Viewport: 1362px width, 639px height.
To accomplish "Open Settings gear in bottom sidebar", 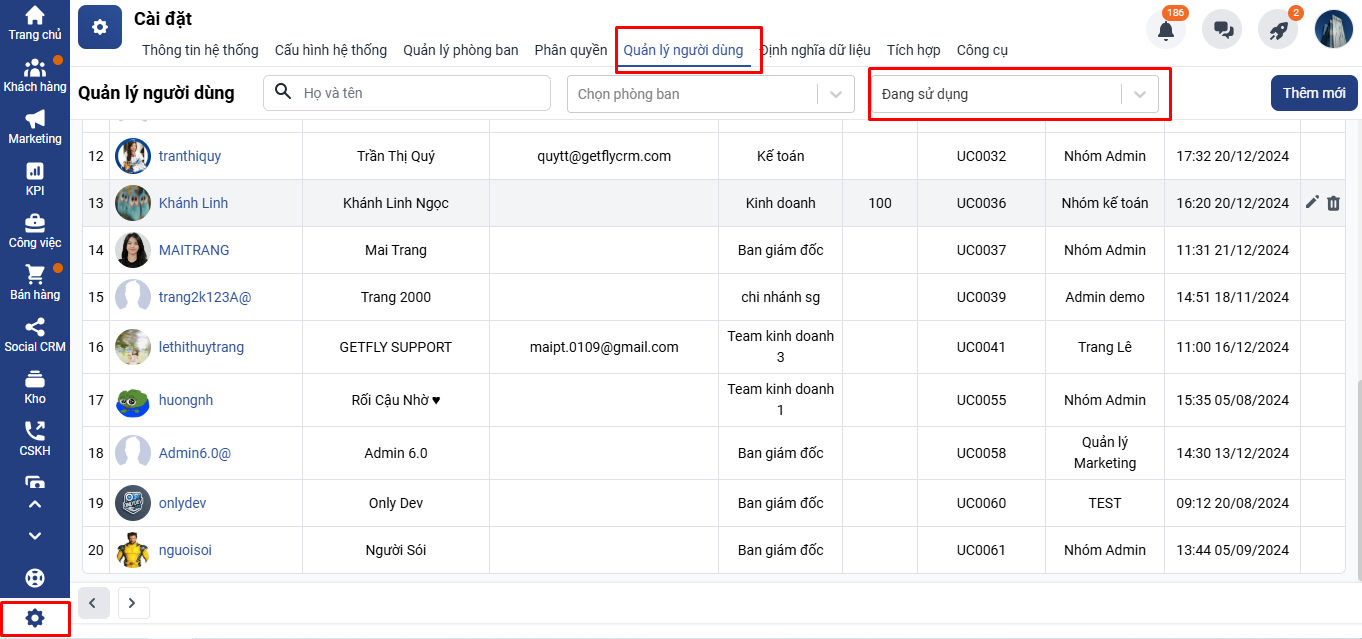I will click(x=35, y=619).
